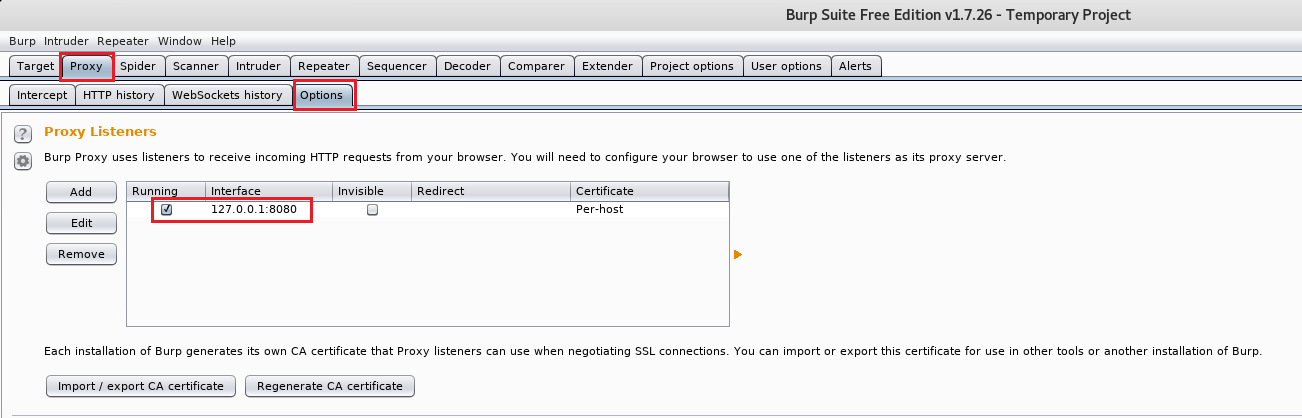This screenshot has height=418, width=1302.
Task: Open the HTTP history sub-tab
Action: 119,95
